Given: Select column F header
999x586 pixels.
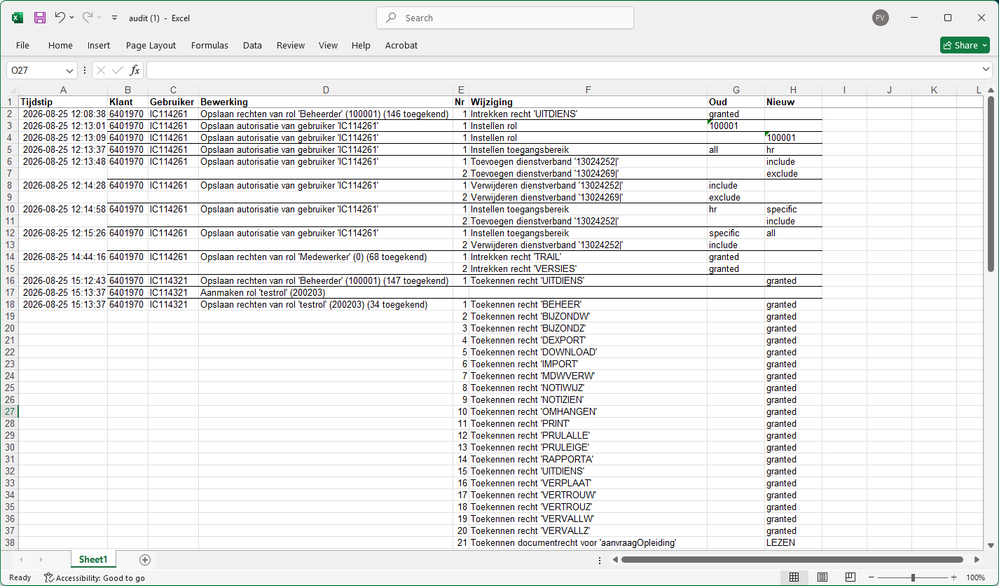Looking at the screenshot, I should pos(588,90).
